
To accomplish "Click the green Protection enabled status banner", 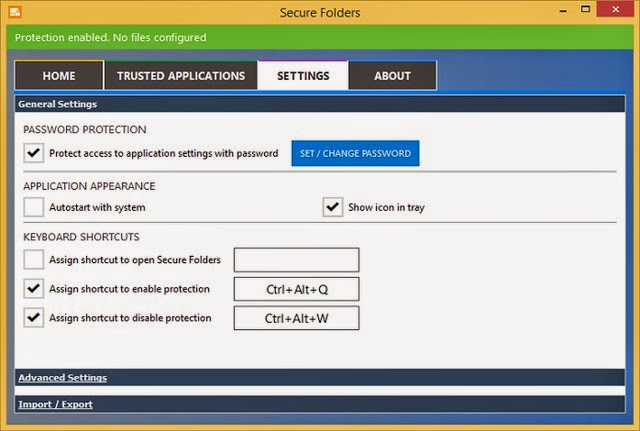I will [320, 37].
